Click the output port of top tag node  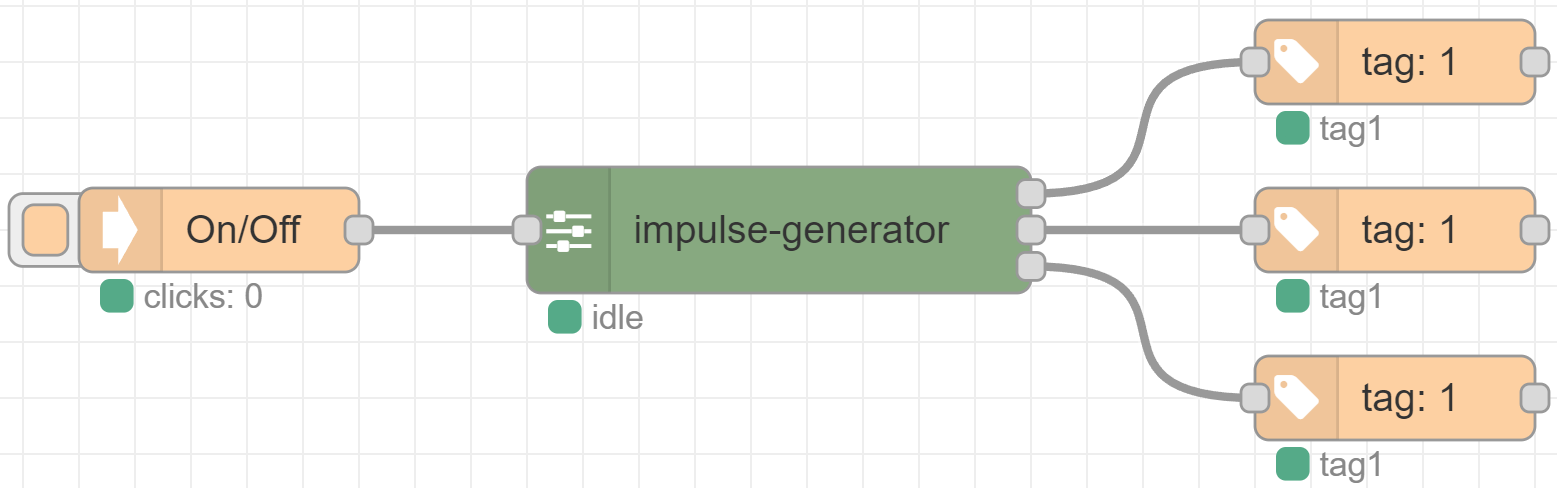pos(1535,62)
